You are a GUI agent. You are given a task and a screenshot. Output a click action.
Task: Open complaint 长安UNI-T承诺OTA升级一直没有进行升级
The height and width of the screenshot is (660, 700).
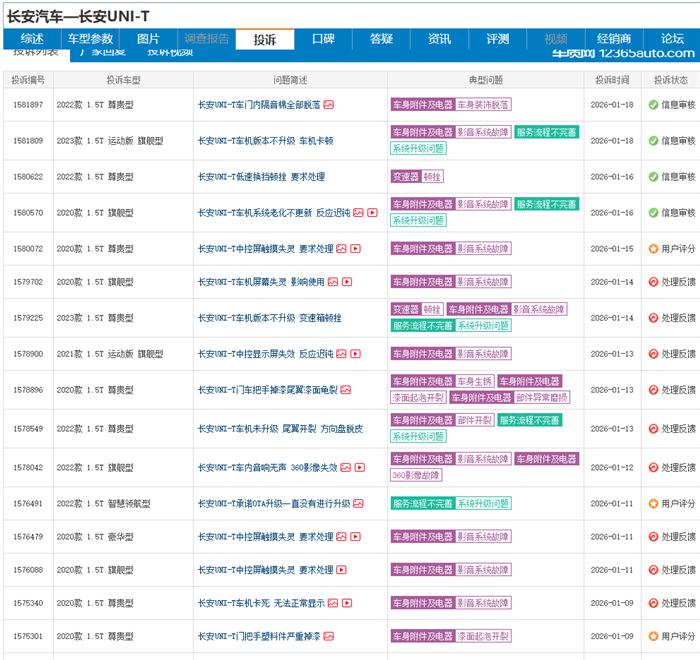274,503
